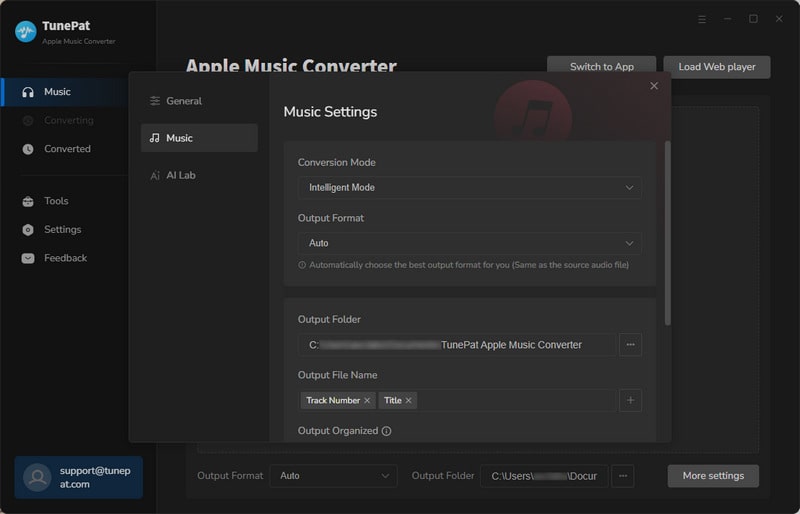Screen dimensions: 800x514
Task: Close the Music Settings dialog
Action: click(654, 86)
